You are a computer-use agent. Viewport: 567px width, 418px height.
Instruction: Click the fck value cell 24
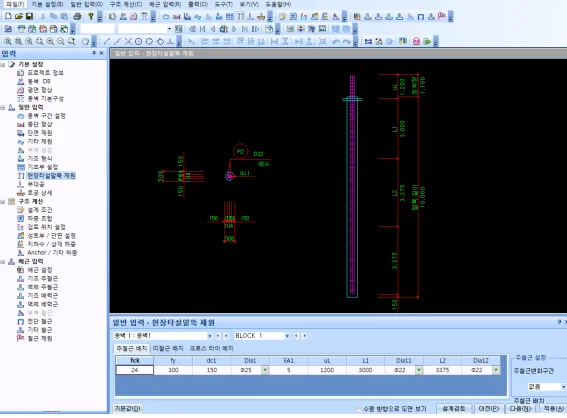point(135,370)
